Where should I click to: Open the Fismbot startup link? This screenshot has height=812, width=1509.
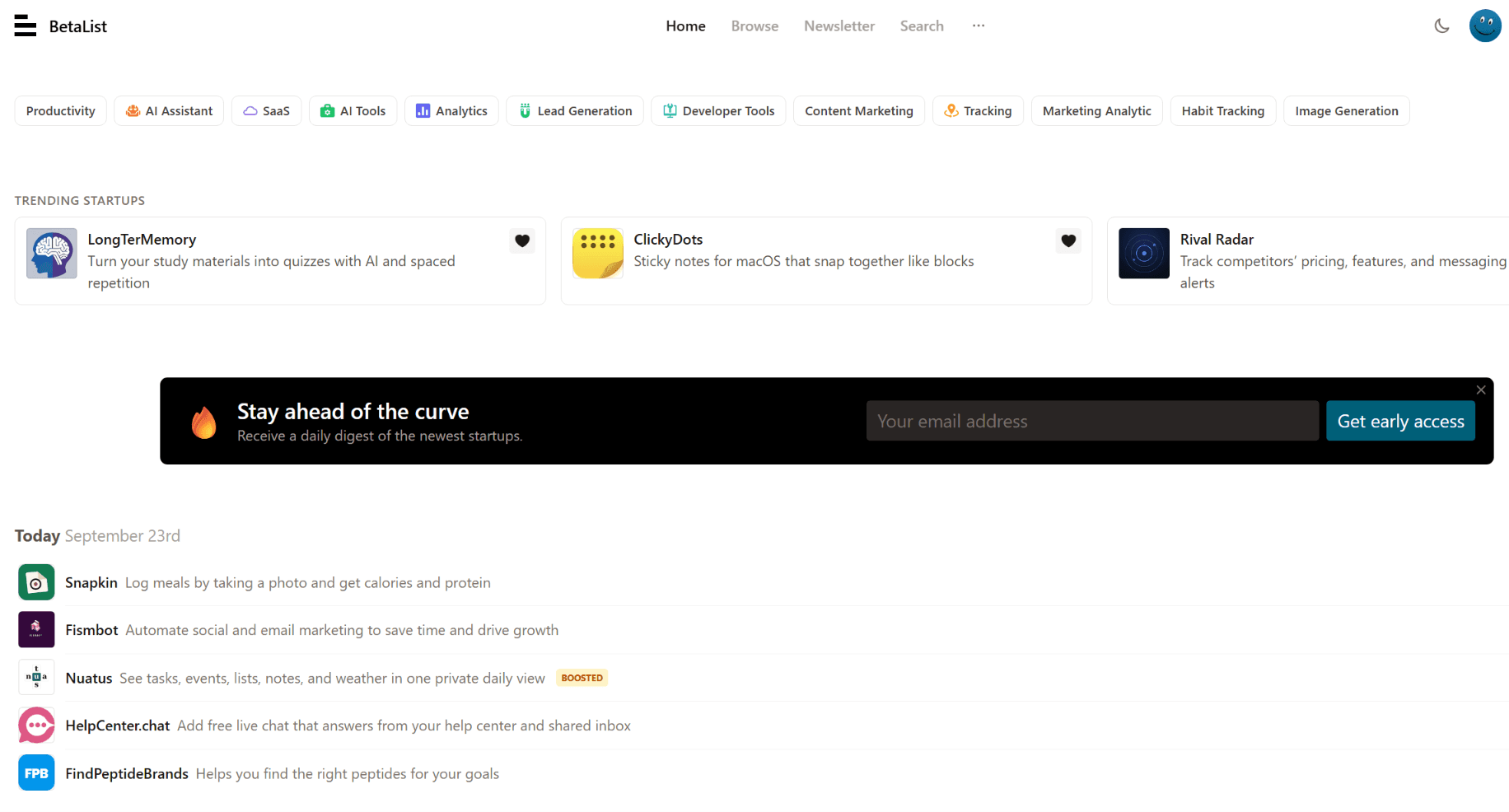pos(91,630)
